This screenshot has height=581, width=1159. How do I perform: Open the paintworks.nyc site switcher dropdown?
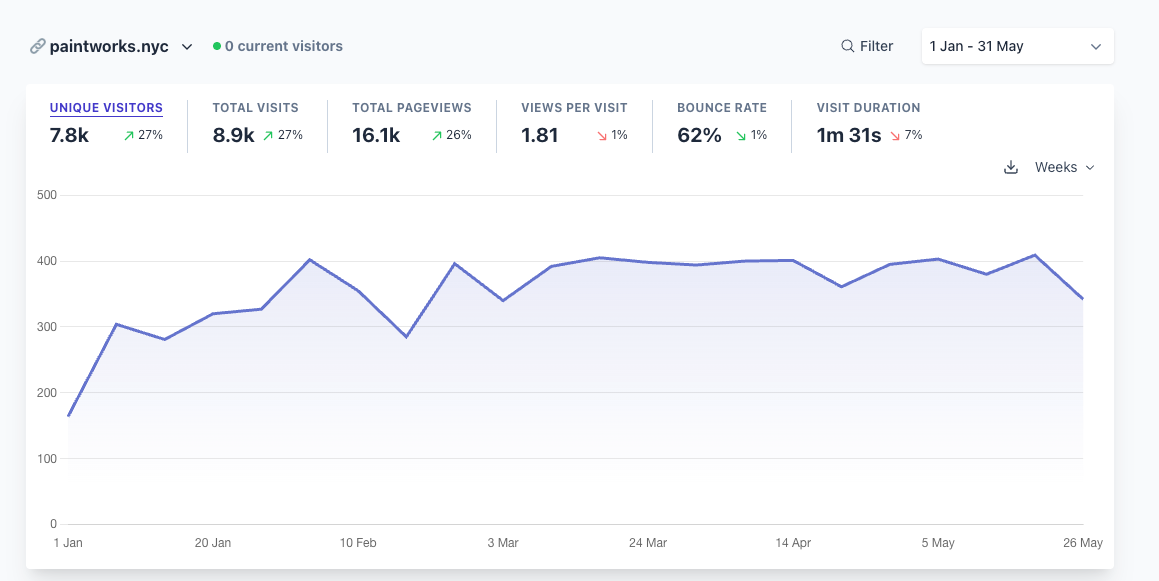187,46
